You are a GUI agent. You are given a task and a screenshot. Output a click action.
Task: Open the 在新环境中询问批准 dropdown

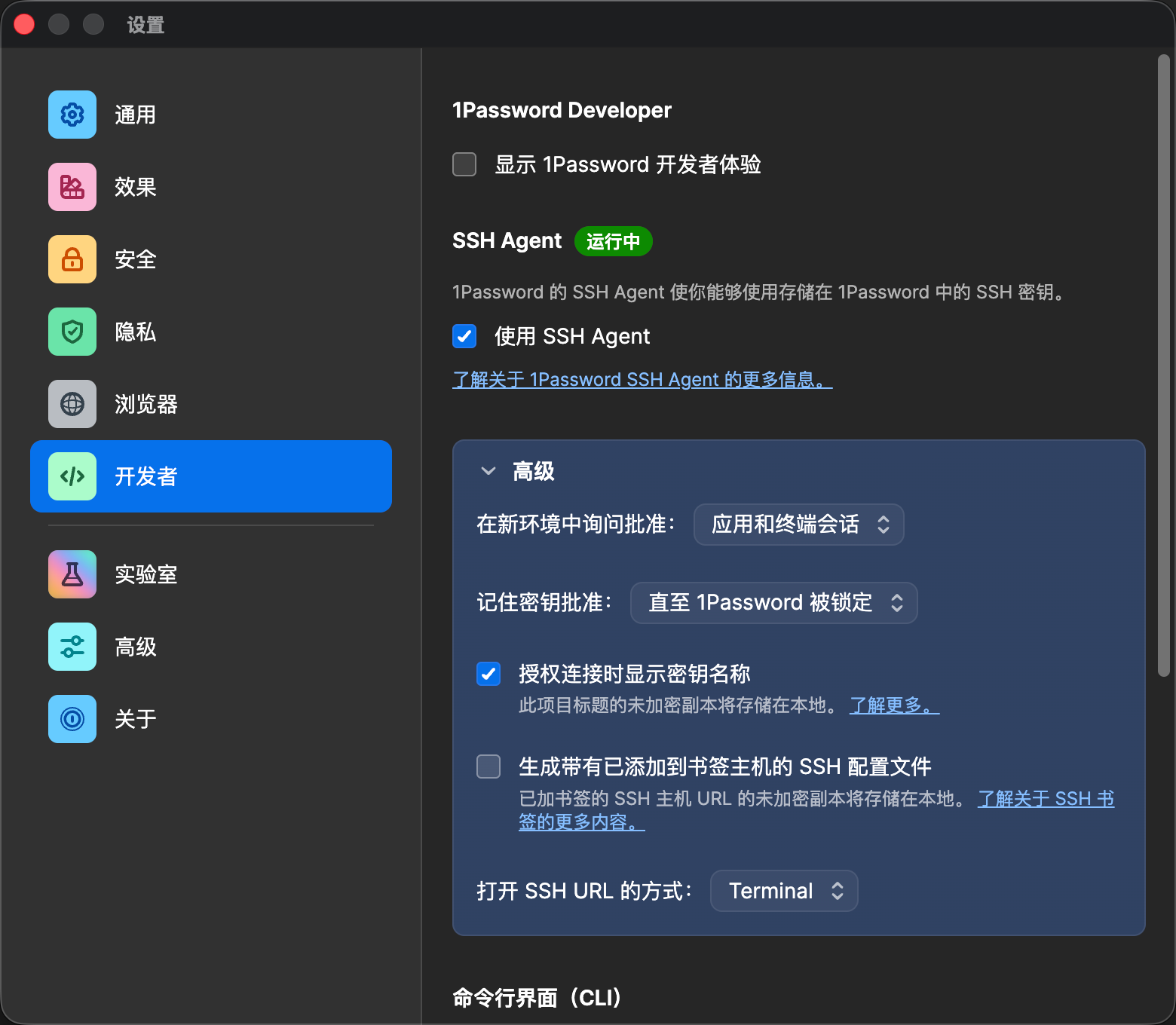pos(798,525)
